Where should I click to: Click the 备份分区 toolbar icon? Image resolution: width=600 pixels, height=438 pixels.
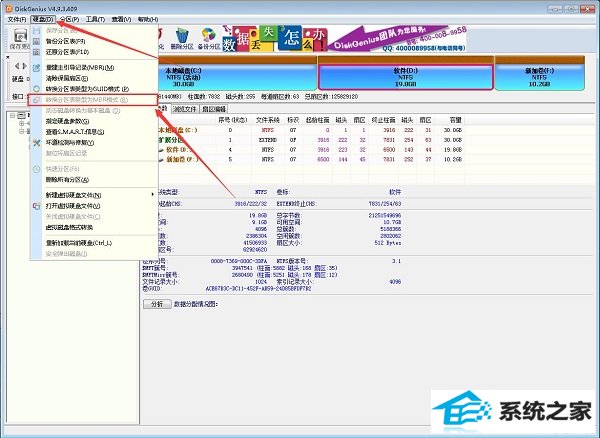point(209,39)
